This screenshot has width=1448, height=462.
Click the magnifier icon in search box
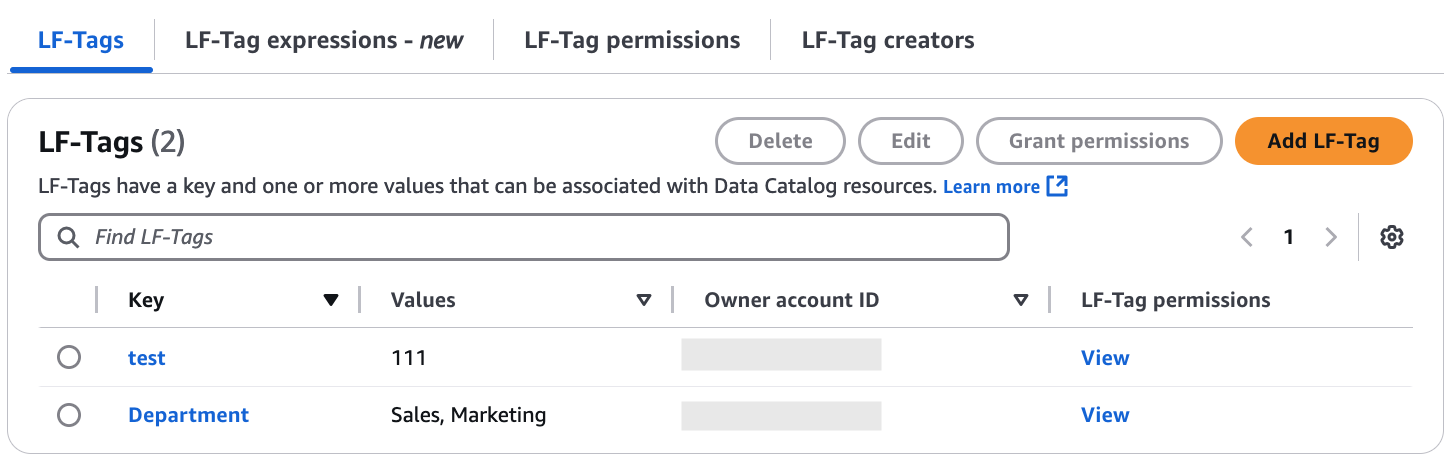(68, 237)
